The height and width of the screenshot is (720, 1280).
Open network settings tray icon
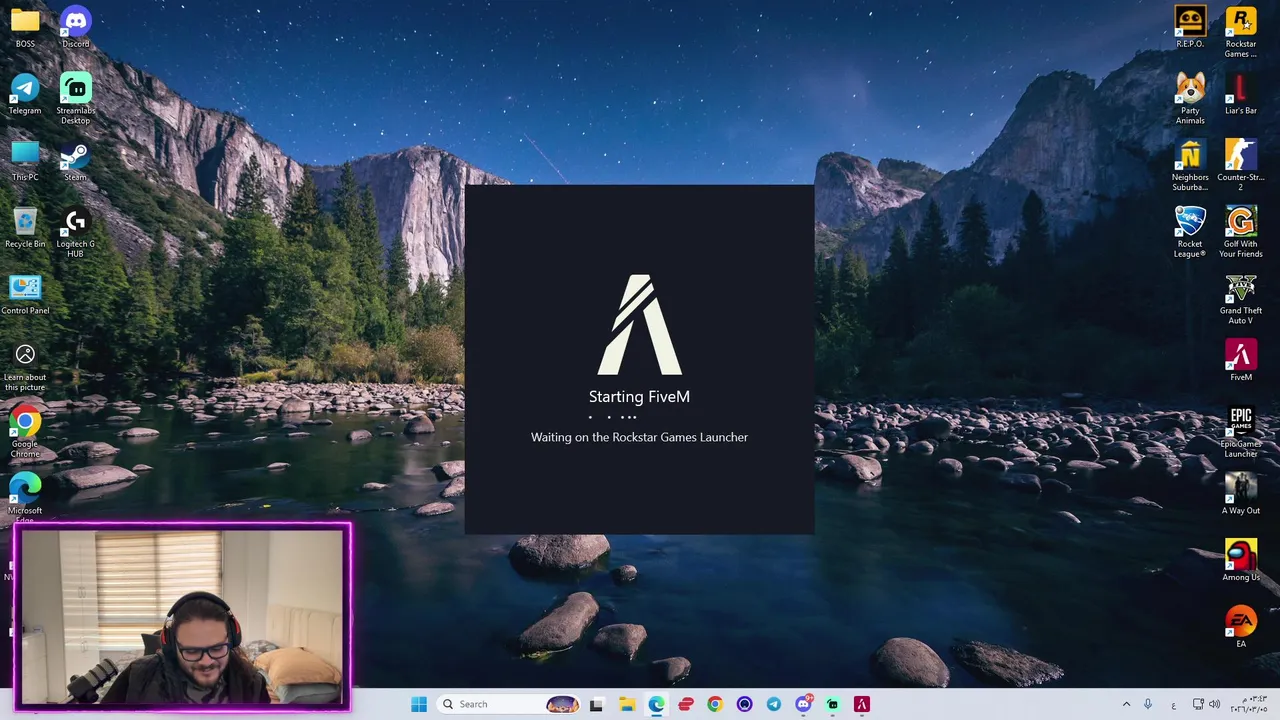[x=1198, y=704]
